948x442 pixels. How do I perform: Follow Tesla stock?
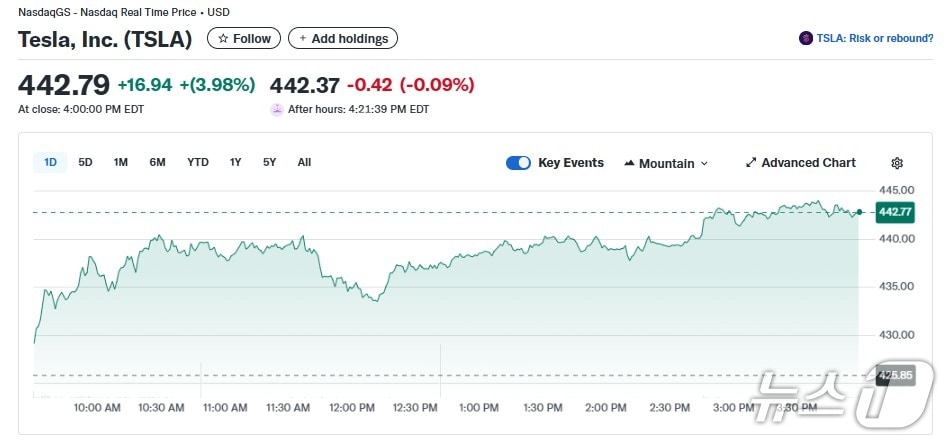(244, 39)
